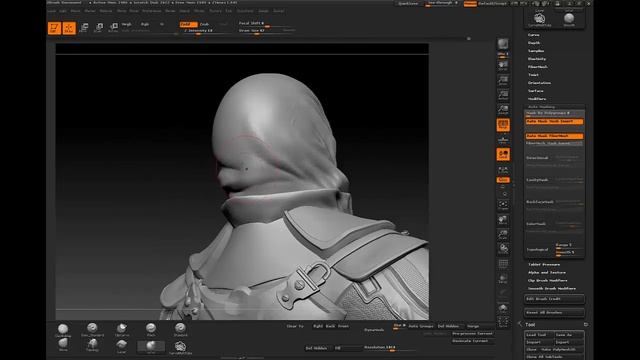Pick the Dam_Standard brush icon
640x360 pixels.
coord(92,330)
